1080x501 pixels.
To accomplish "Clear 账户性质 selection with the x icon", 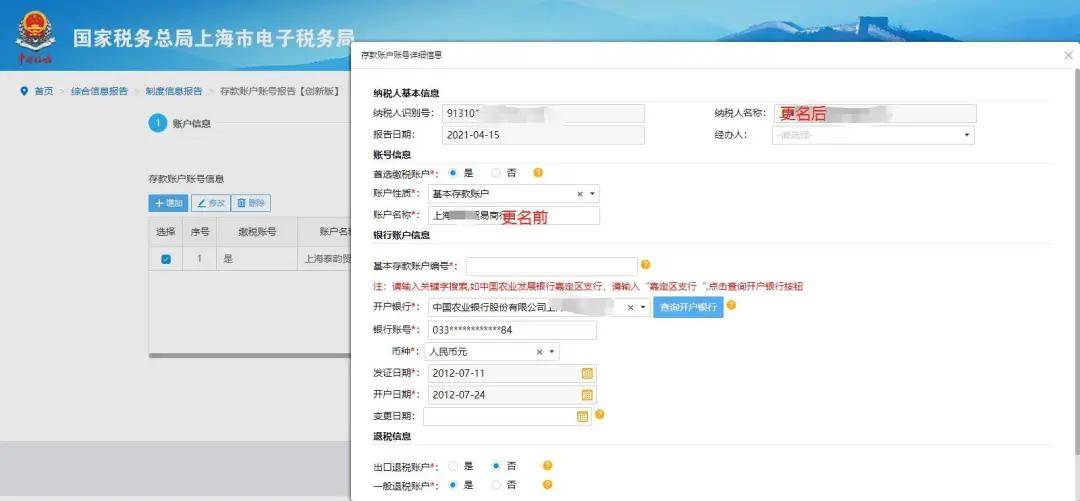I will point(579,194).
